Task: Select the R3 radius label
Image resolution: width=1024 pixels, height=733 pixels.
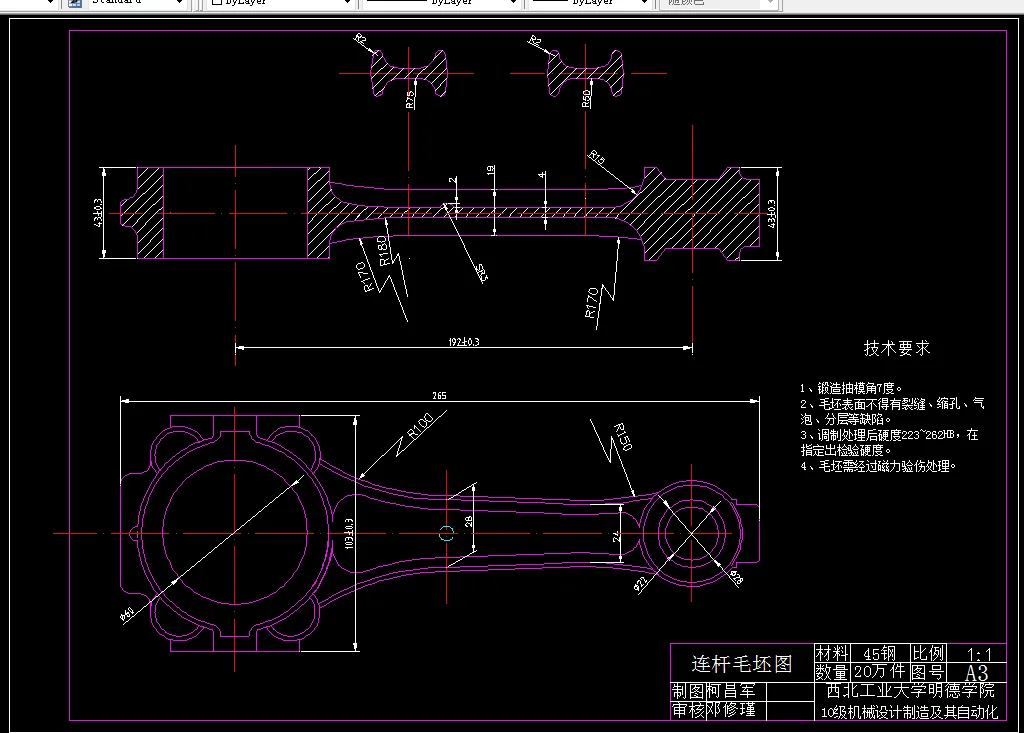Action: click(483, 273)
